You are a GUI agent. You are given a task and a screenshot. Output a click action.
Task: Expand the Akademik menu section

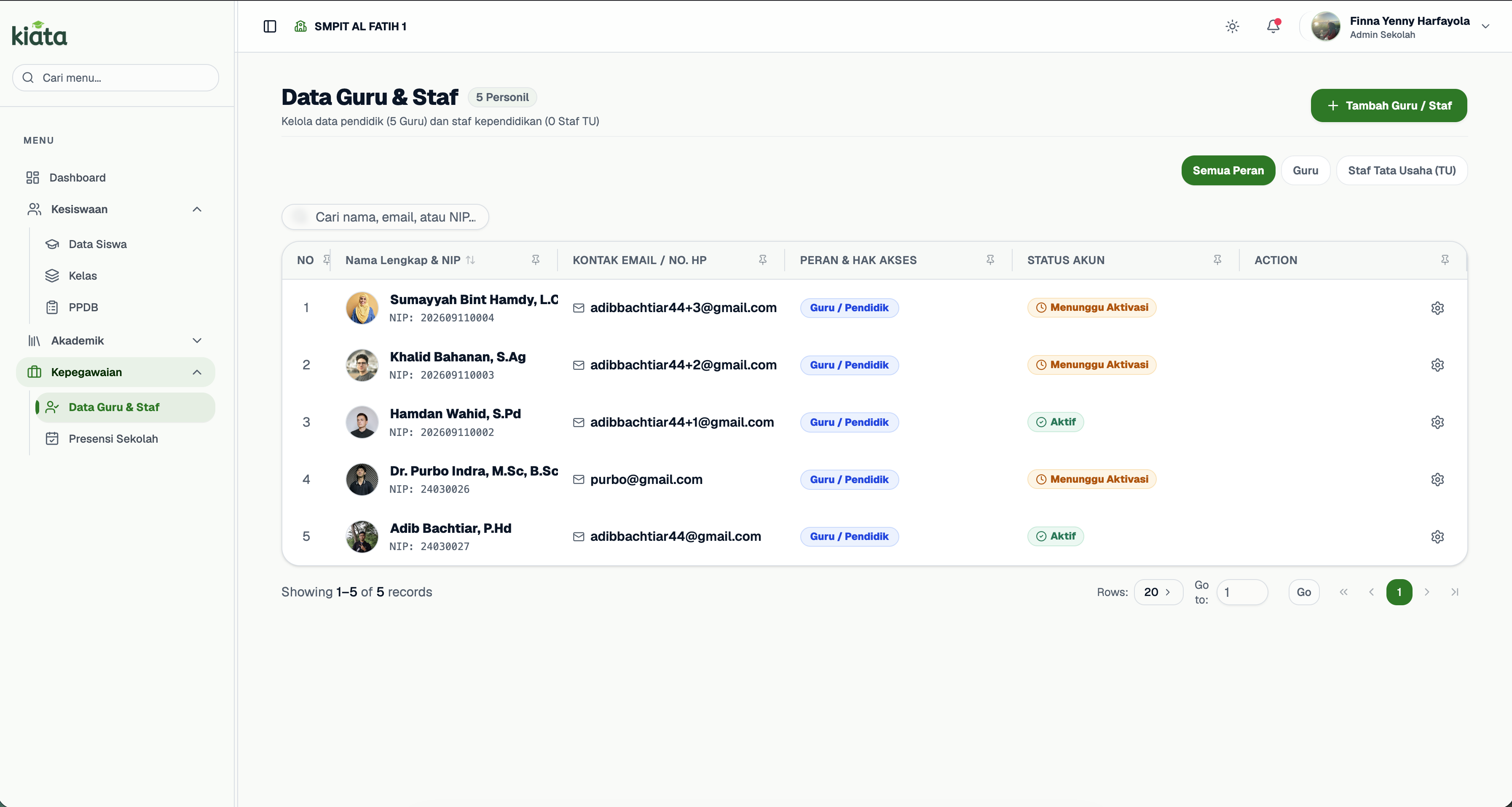(197, 341)
